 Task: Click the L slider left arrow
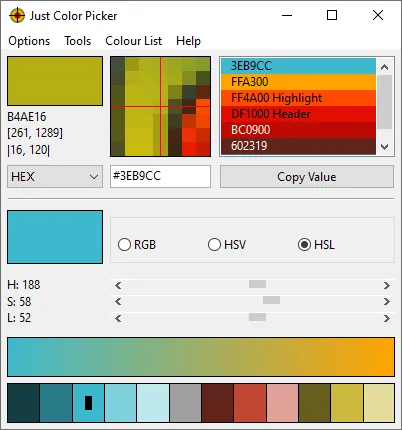point(118,318)
